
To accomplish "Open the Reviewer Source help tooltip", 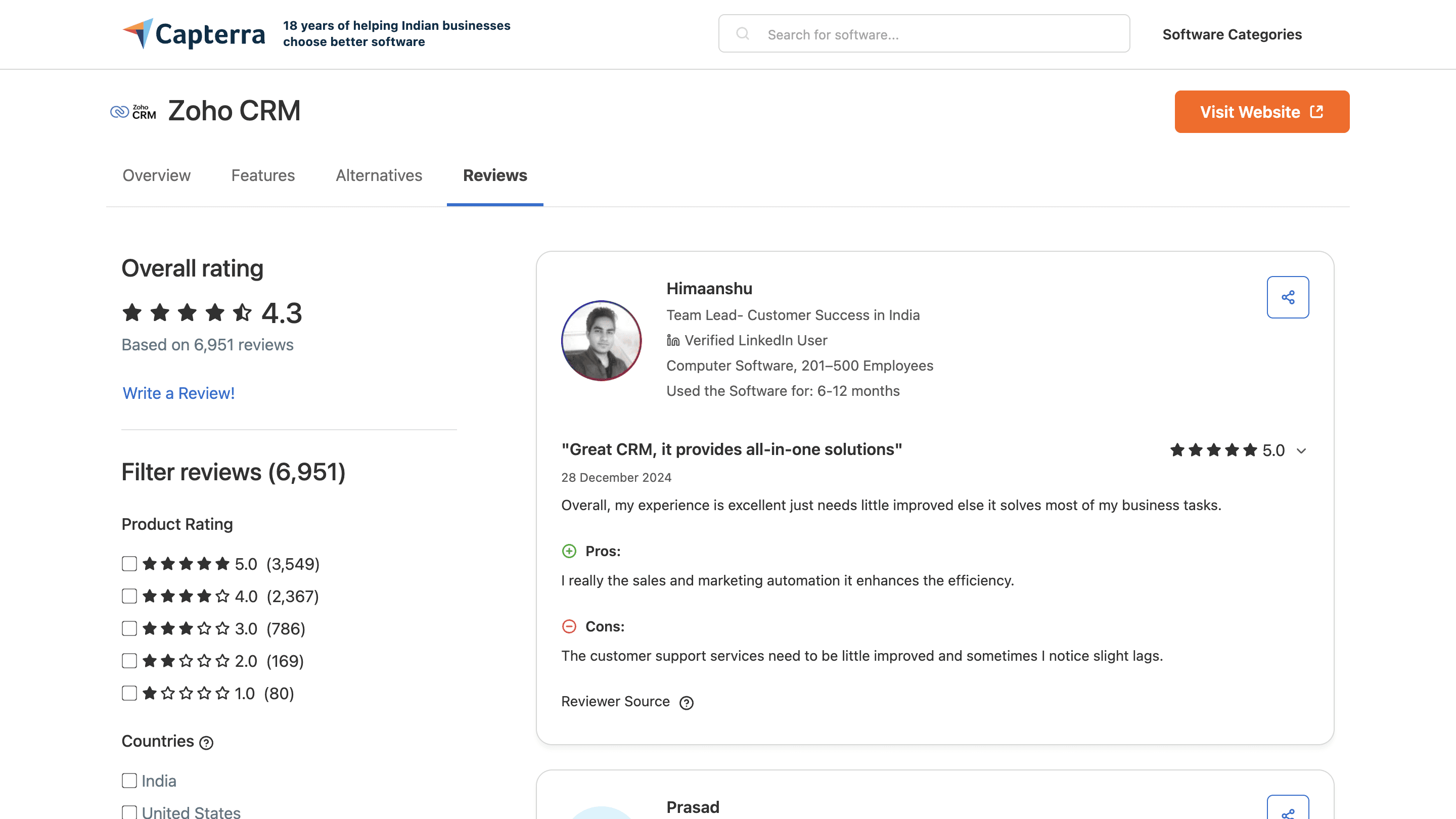I will [688, 703].
